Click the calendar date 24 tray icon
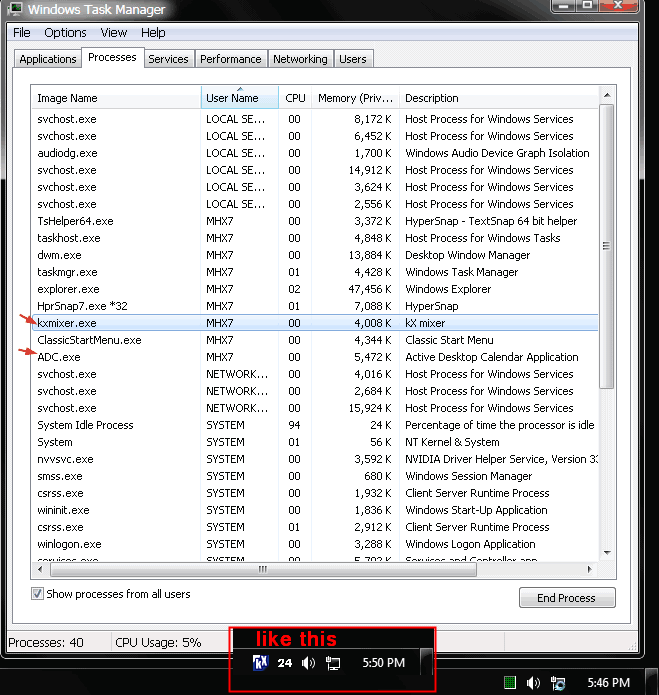The image size is (659, 695). click(285, 663)
